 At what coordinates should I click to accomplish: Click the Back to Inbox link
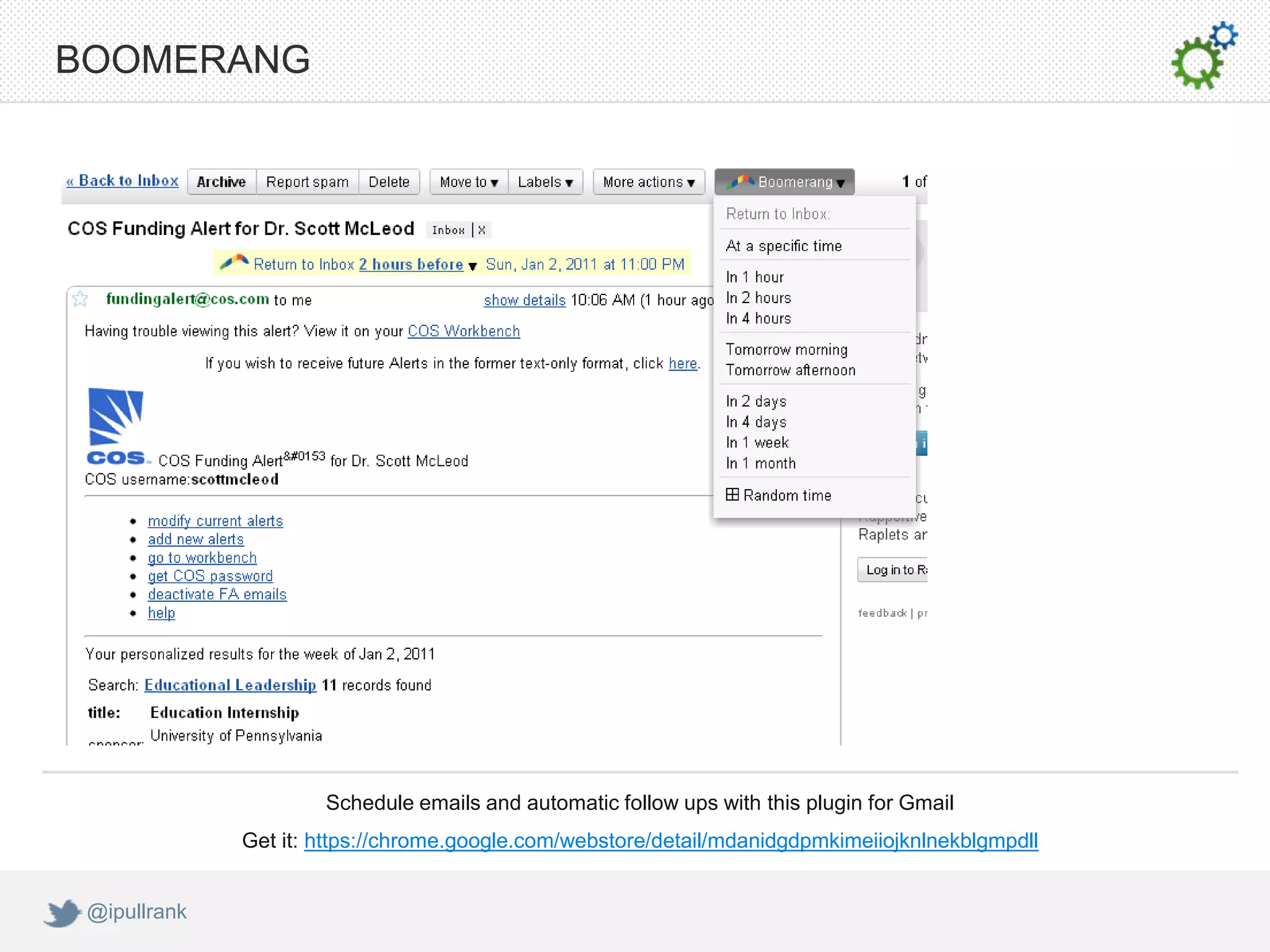click(122, 181)
